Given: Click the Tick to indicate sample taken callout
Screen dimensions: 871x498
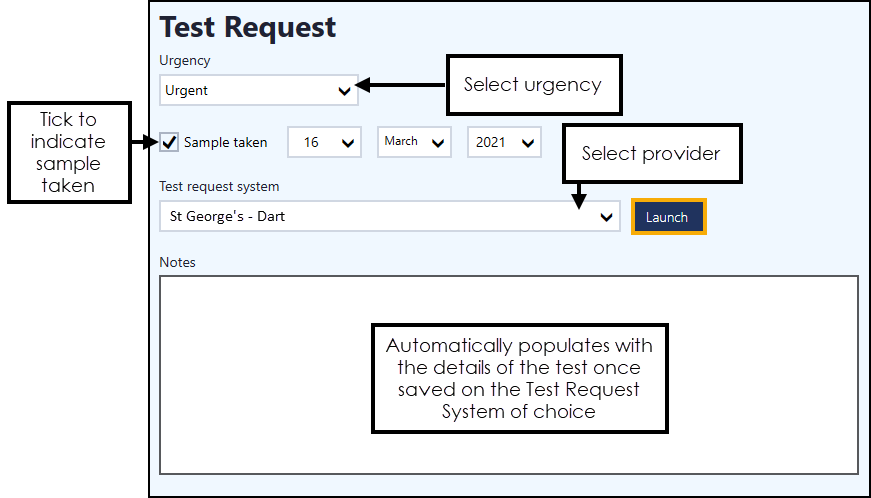Looking at the screenshot, I should 69,152.
